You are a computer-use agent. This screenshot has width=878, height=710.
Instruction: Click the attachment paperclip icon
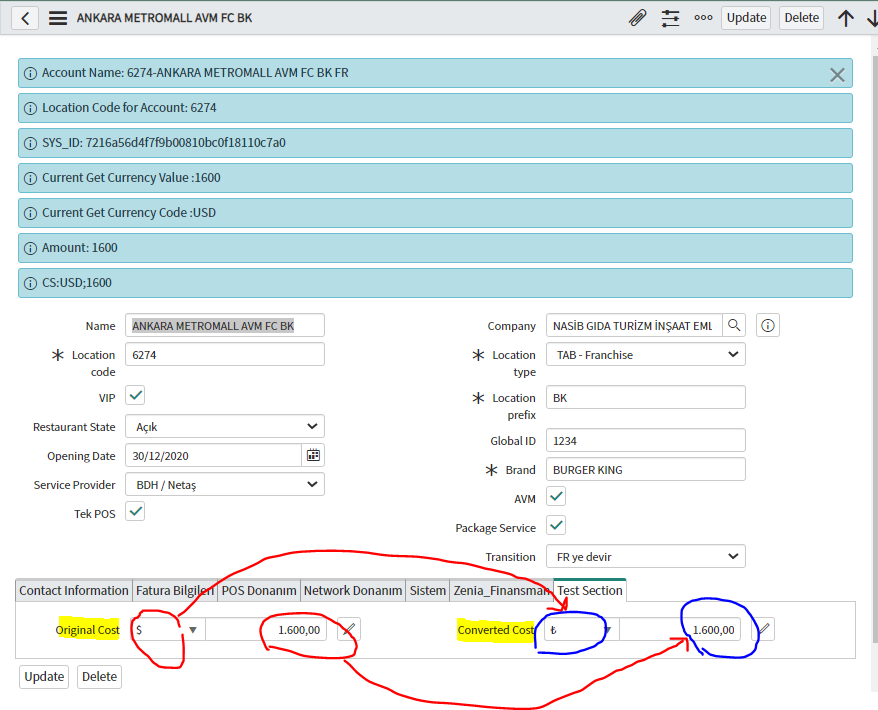[x=638, y=17]
